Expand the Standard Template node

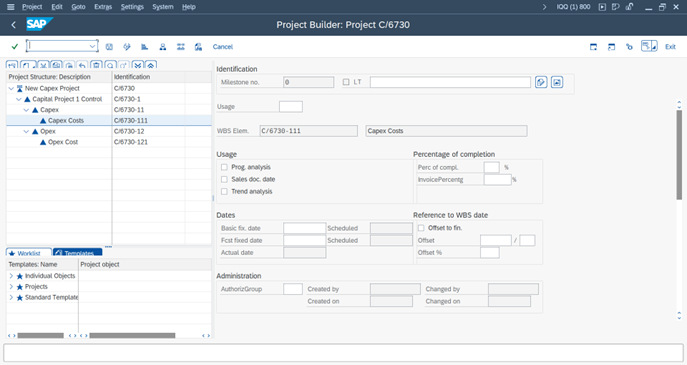11,297
